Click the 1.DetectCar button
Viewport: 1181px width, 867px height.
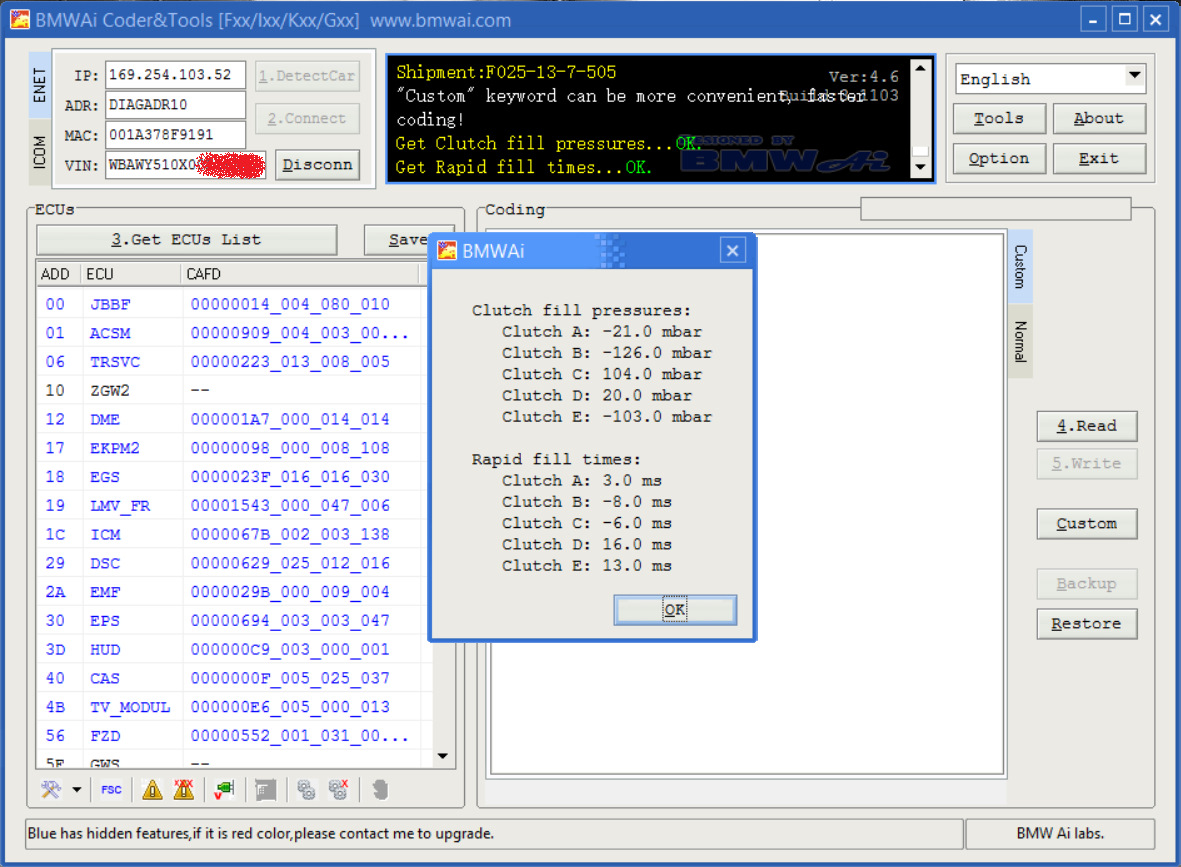(x=307, y=75)
